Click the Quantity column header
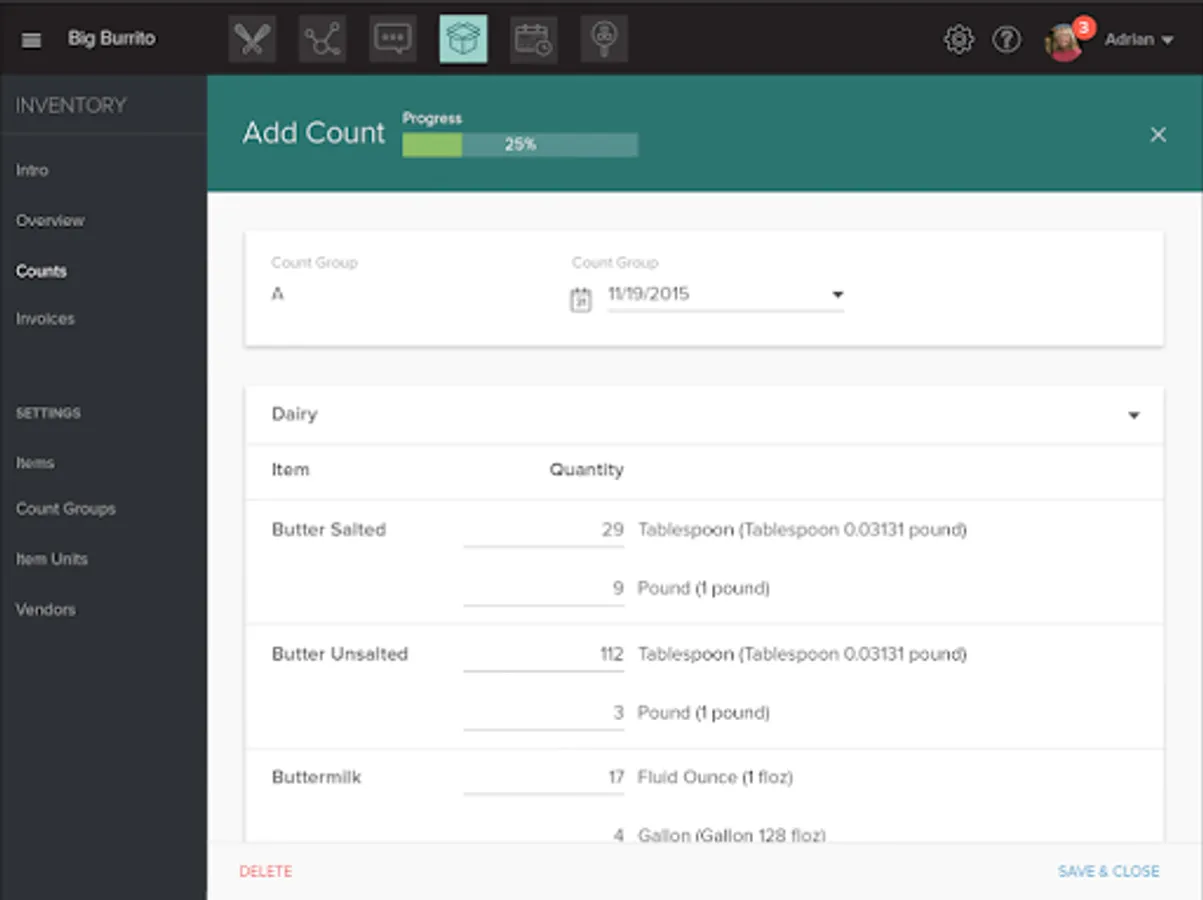 586,470
